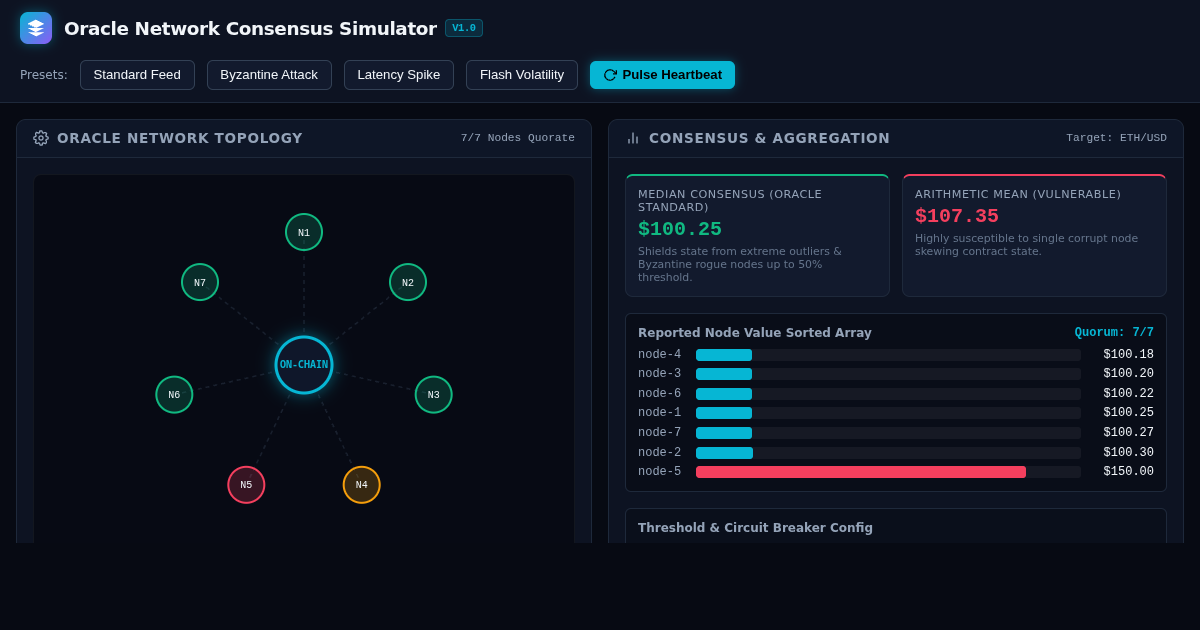Screen dimensions: 1200x630
Task: Click the app logo layers icon
Action: pos(36,28)
